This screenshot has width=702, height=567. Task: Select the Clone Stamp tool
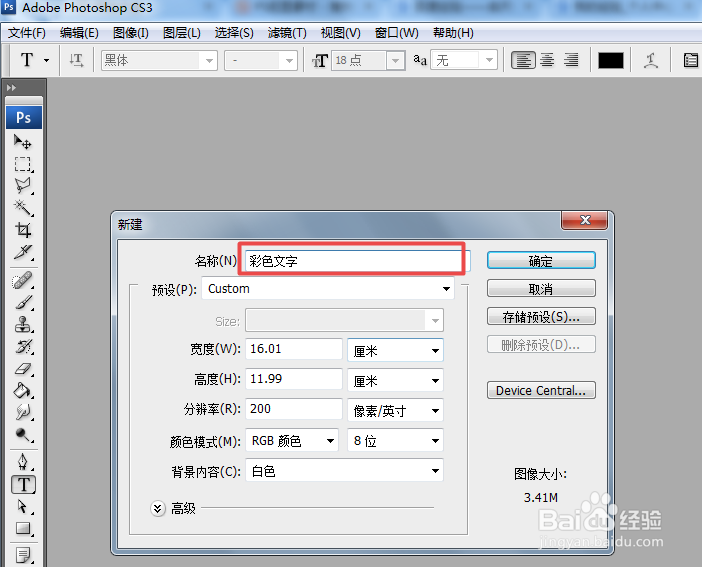point(23,325)
